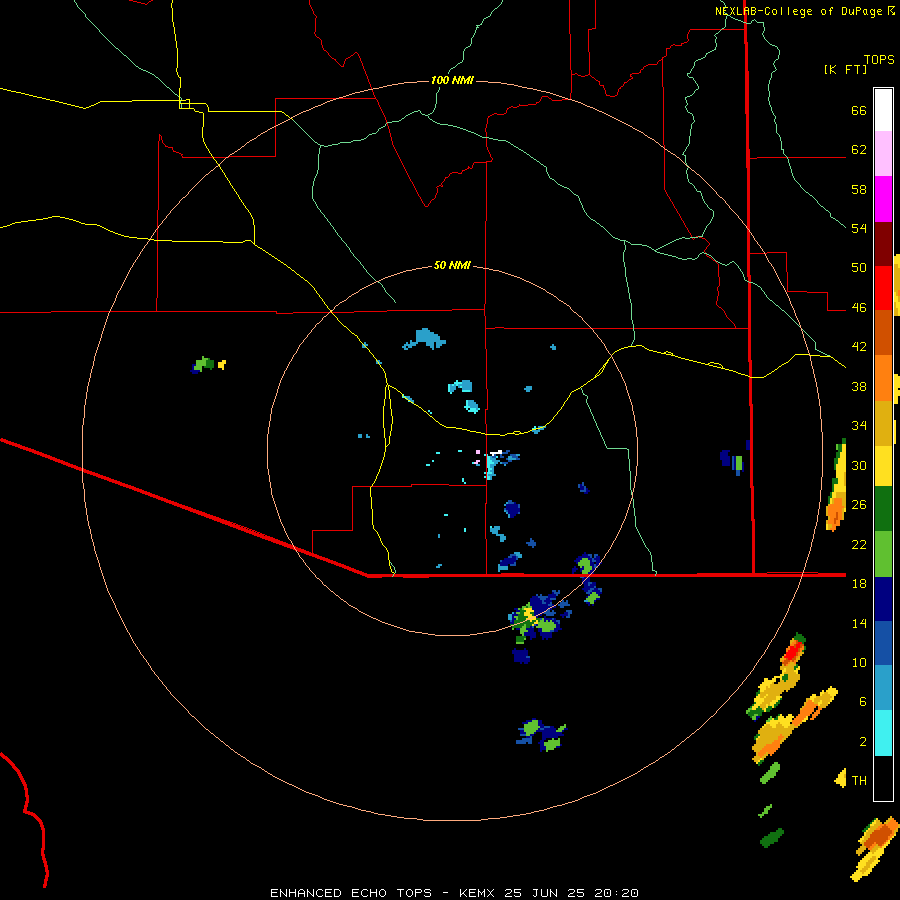The height and width of the screenshot is (900, 900).
Task: Pick the white swatch on the color scale
Action: 883,110
